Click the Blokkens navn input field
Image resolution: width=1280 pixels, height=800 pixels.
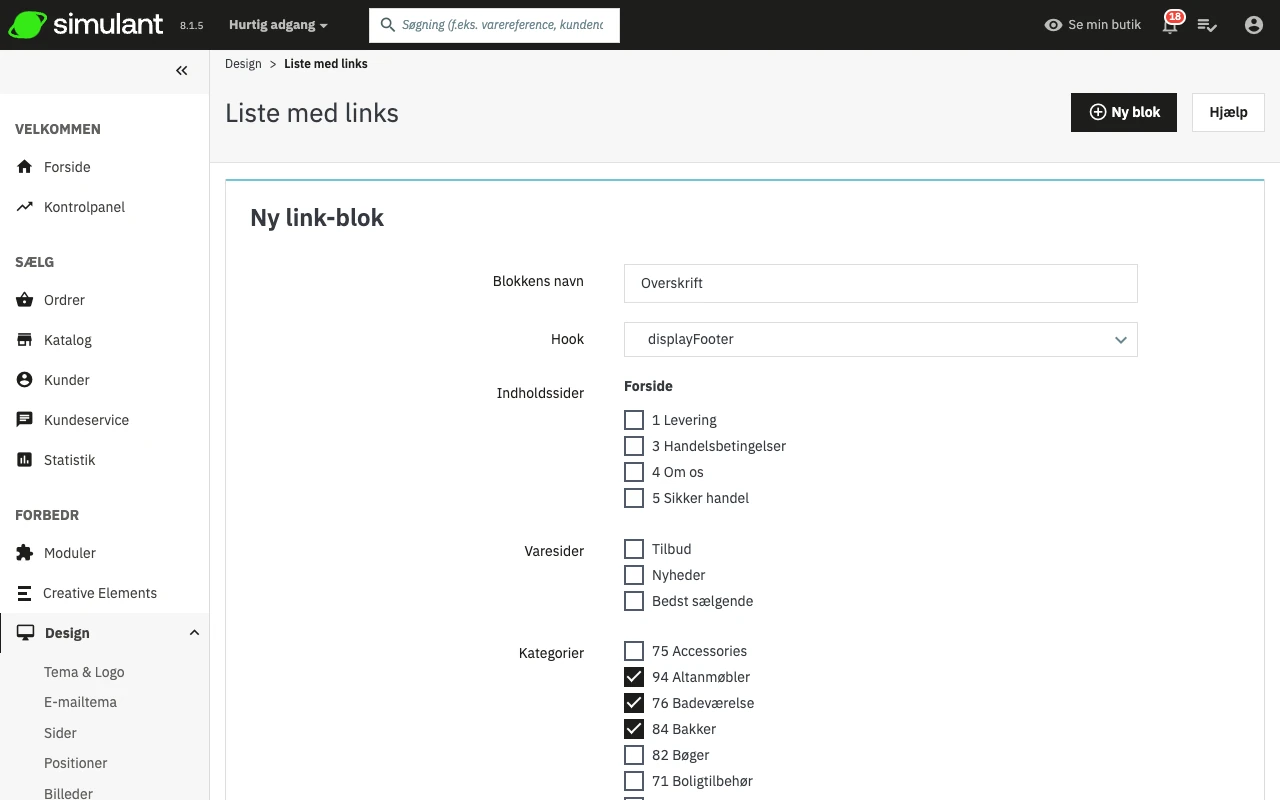point(880,284)
